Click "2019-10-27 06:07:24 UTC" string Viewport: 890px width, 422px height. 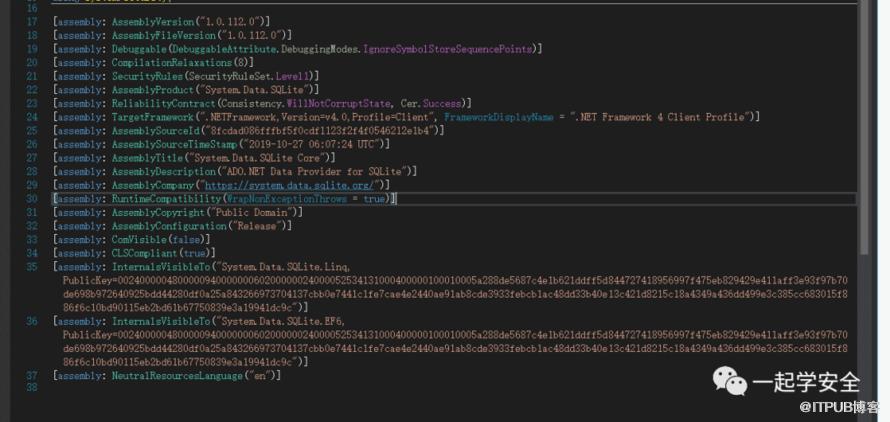[x=312, y=144]
